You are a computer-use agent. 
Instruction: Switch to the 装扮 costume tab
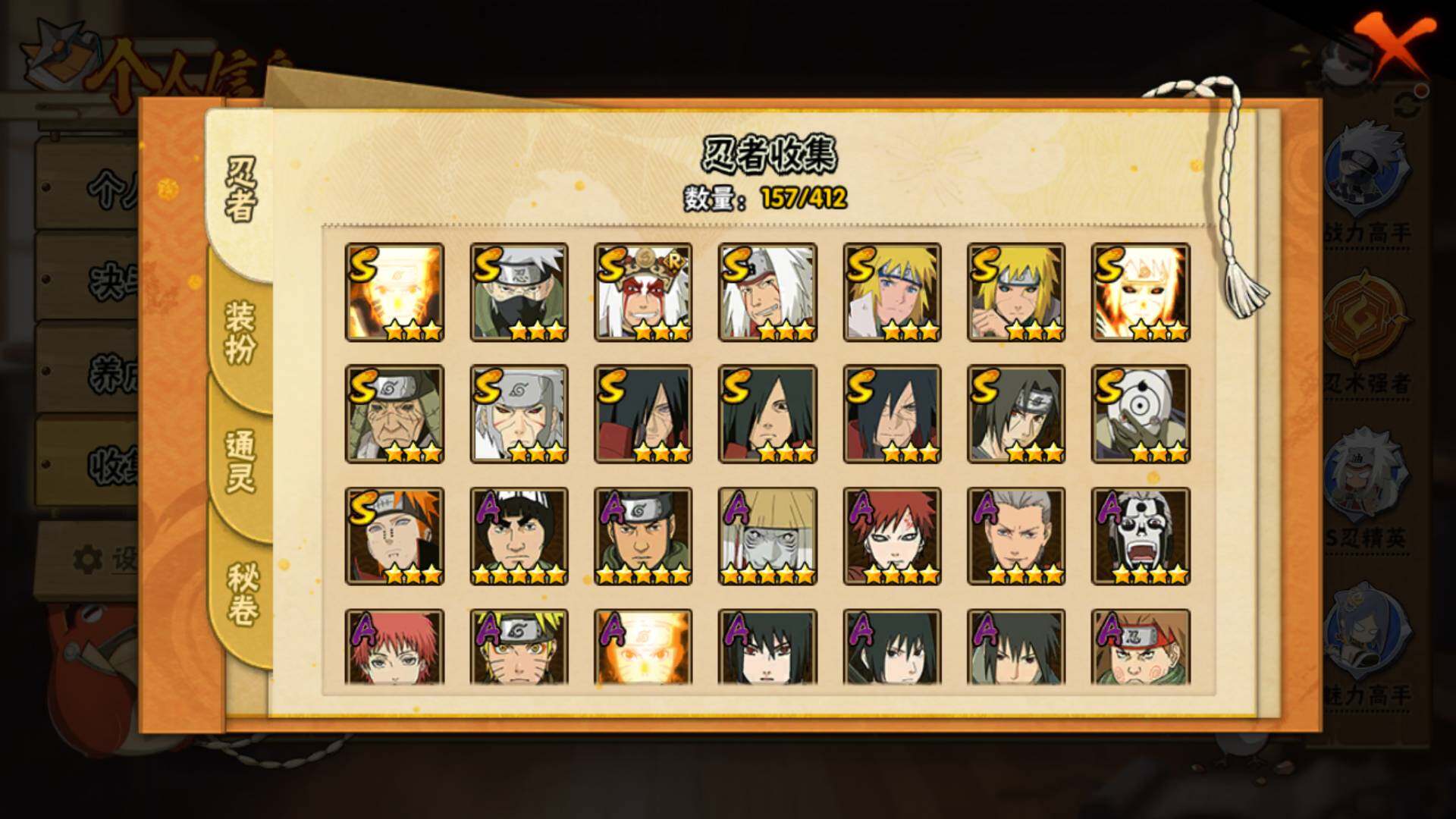click(x=240, y=331)
